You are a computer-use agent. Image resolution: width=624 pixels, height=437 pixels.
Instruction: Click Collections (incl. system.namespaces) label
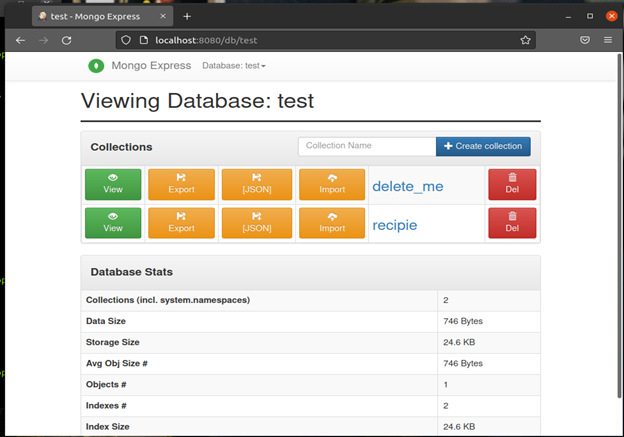tap(168, 300)
